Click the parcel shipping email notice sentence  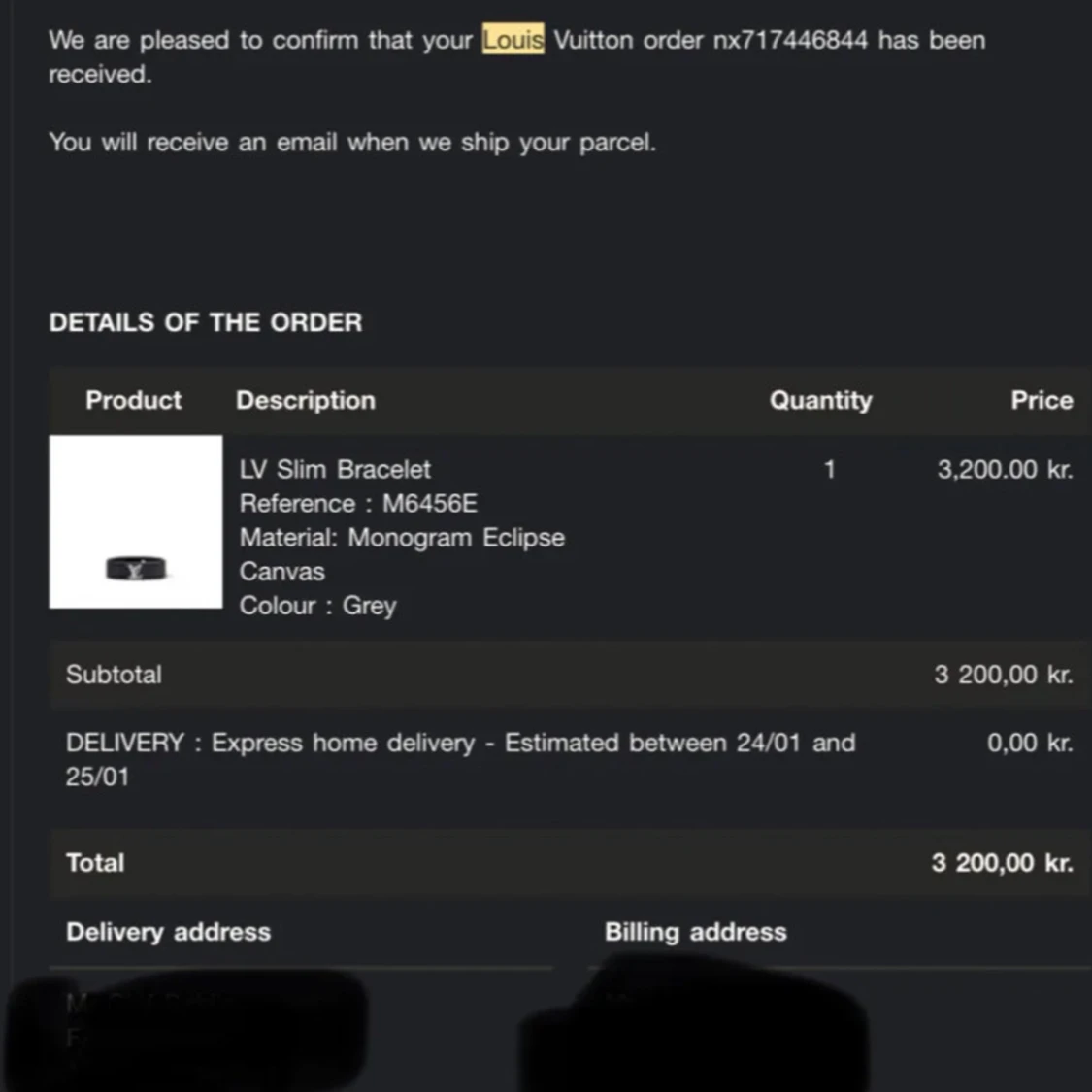(352, 143)
